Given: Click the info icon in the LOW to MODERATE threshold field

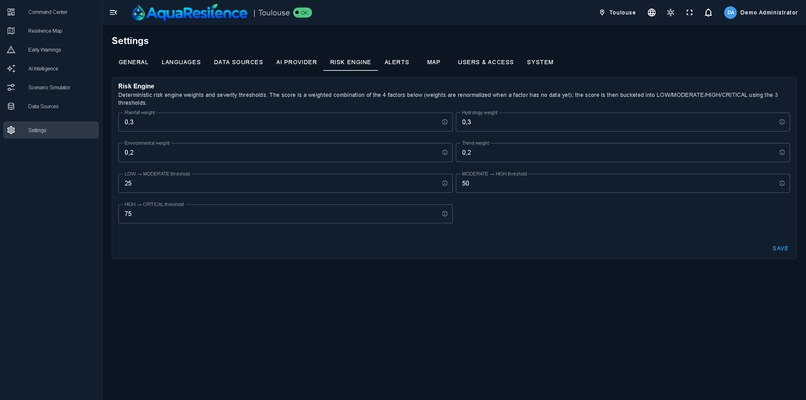Looking at the screenshot, I should [x=445, y=183].
